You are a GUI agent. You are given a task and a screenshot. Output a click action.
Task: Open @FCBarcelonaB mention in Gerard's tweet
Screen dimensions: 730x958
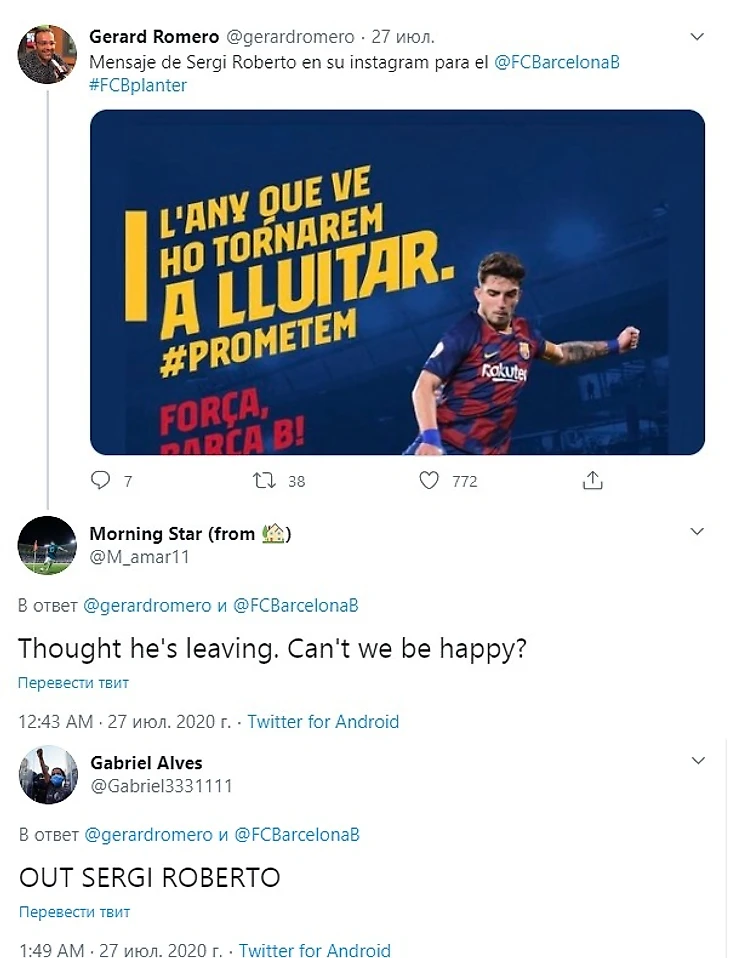(x=557, y=62)
